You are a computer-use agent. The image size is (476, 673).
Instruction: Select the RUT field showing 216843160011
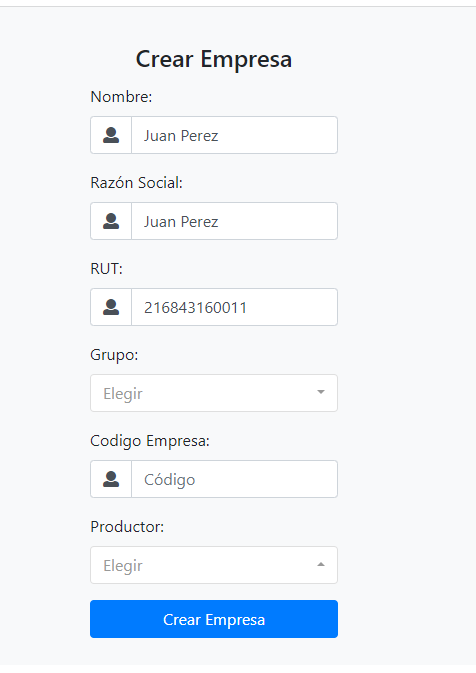[x=234, y=307]
